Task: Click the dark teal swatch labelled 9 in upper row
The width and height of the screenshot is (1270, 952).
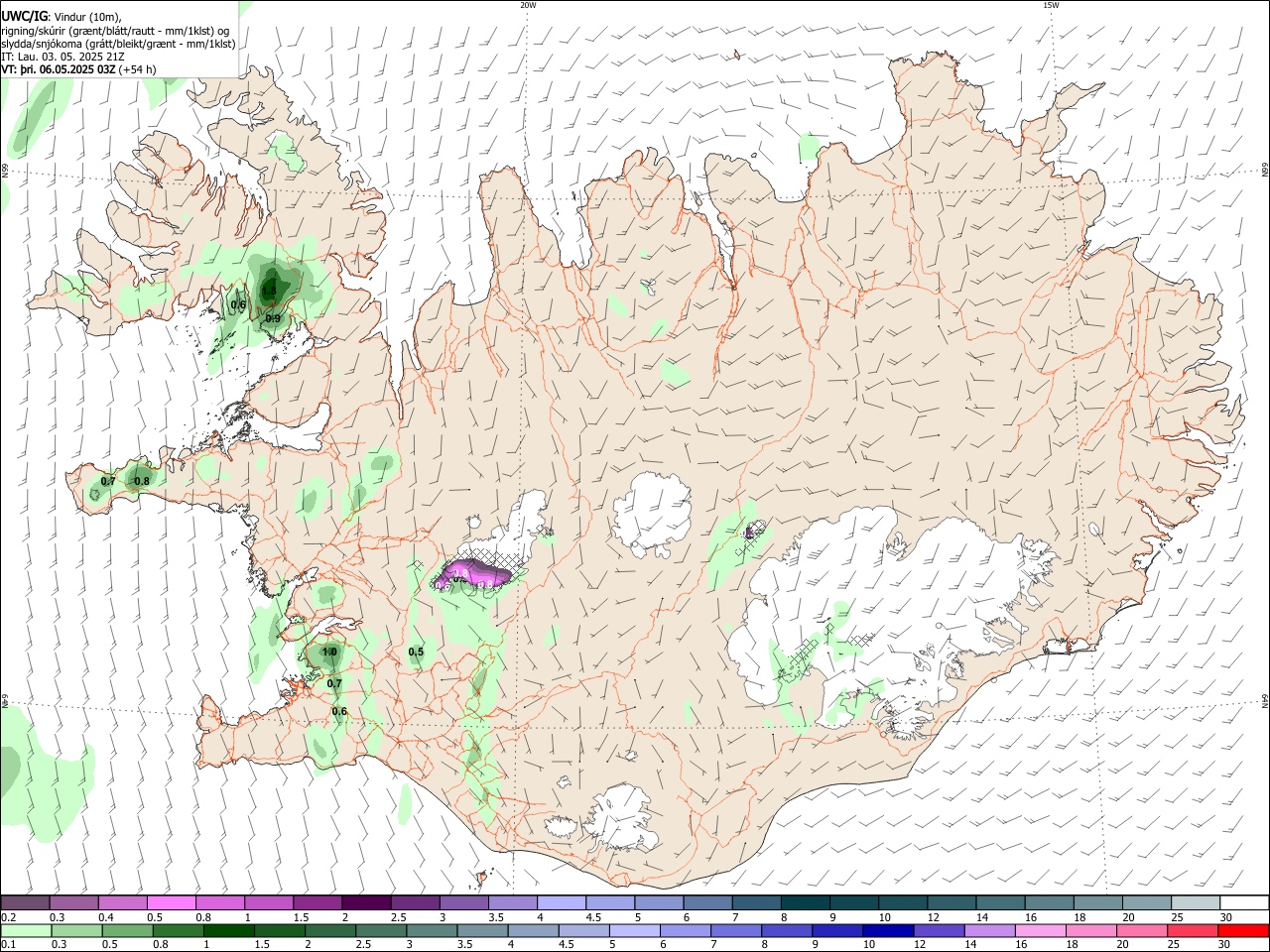Action: [x=853, y=903]
